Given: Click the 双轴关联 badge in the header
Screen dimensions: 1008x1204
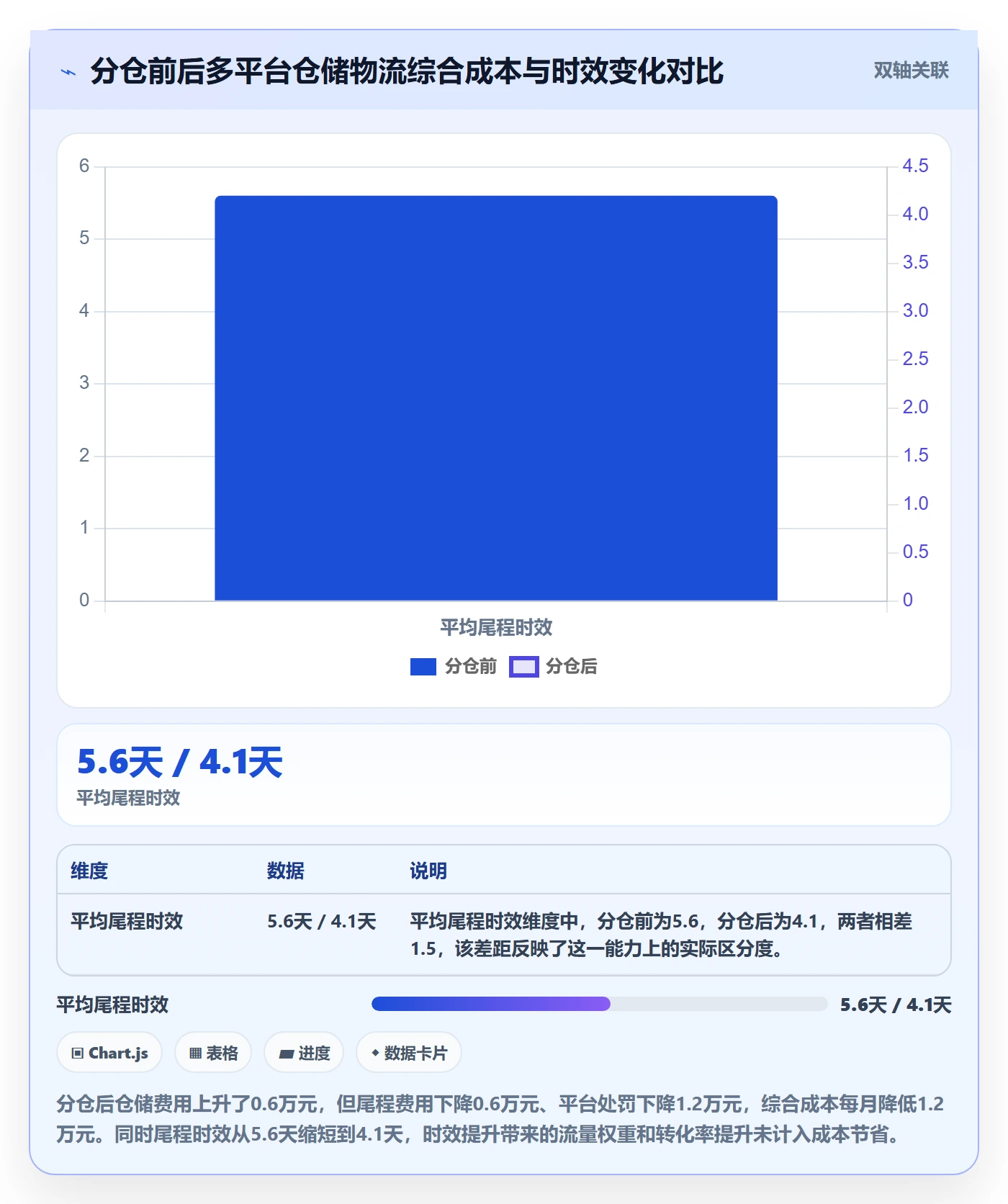Looking at the screenshot, I should coord(911,71).
